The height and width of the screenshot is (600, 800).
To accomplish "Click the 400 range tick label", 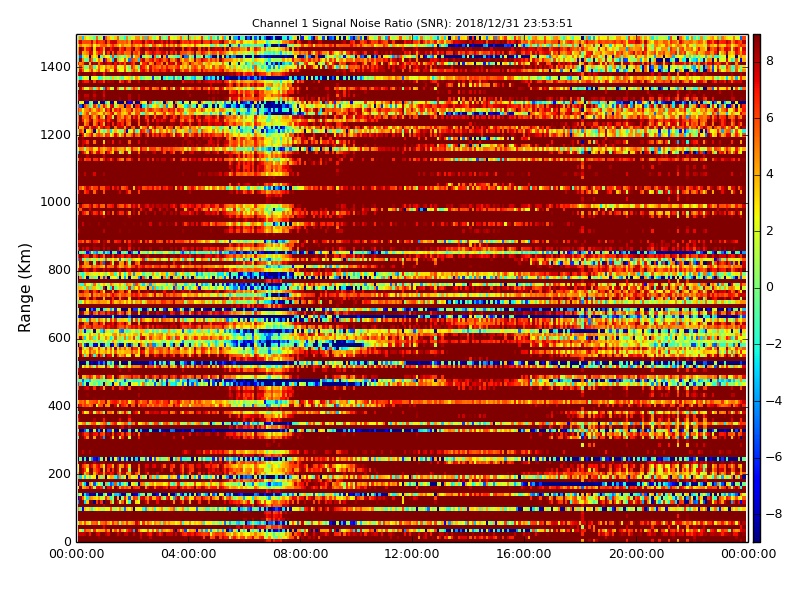I will (60, 406).
